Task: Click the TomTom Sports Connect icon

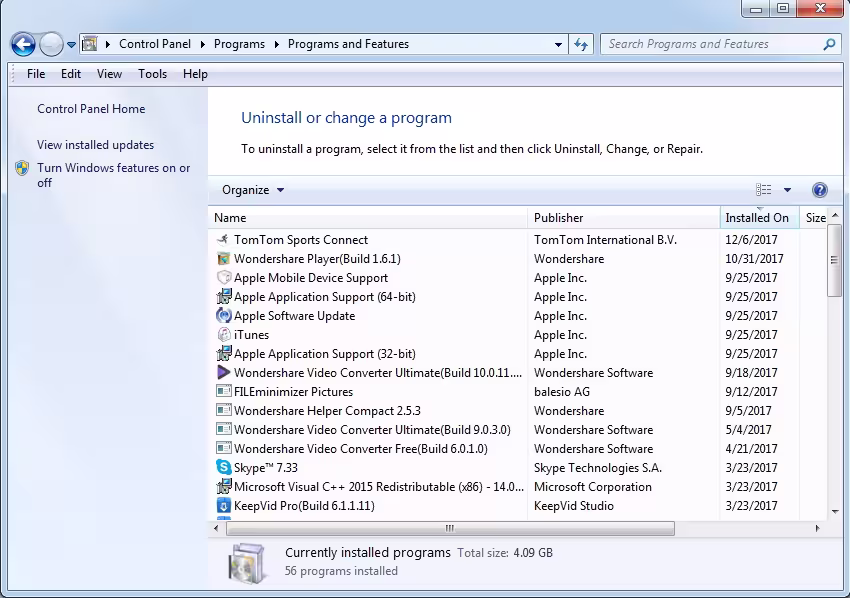Action: (x=223, y=240)
